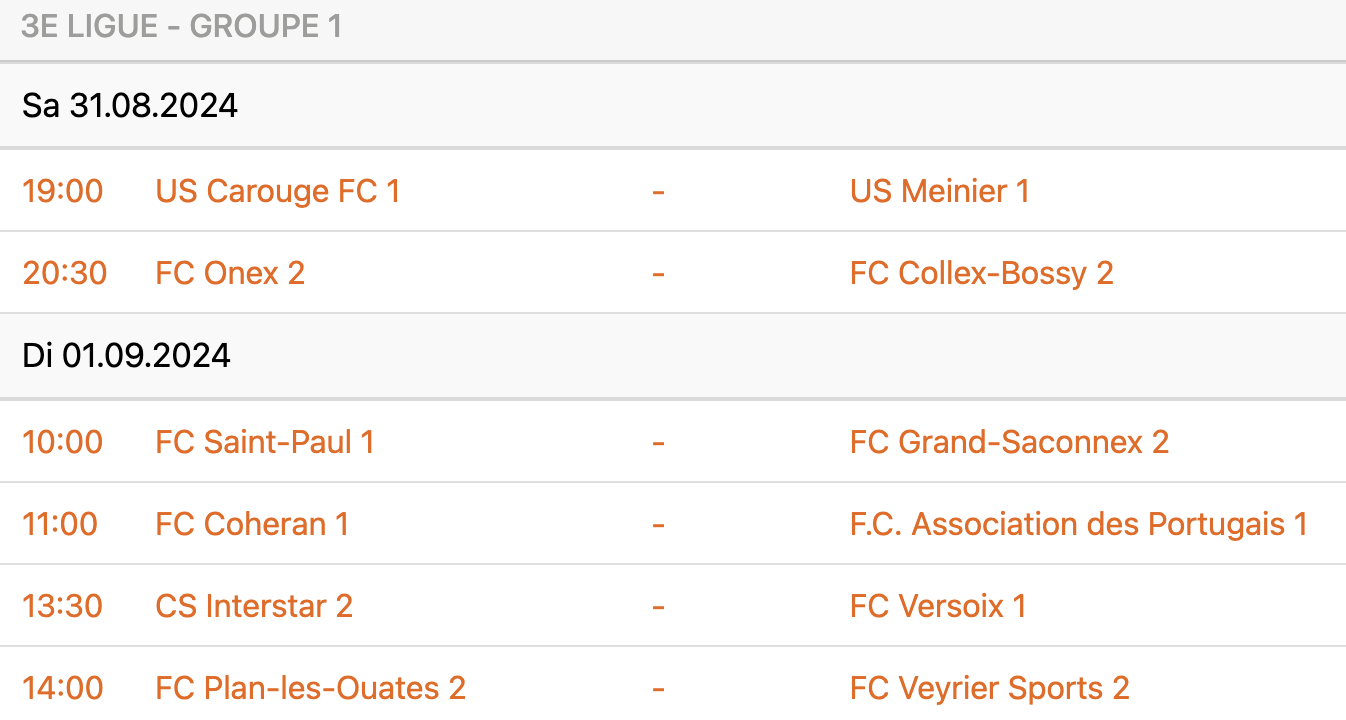1346x720 pixels.
Task: Click the US Carouge FC 1 team link
Action: tap(277, 191)
